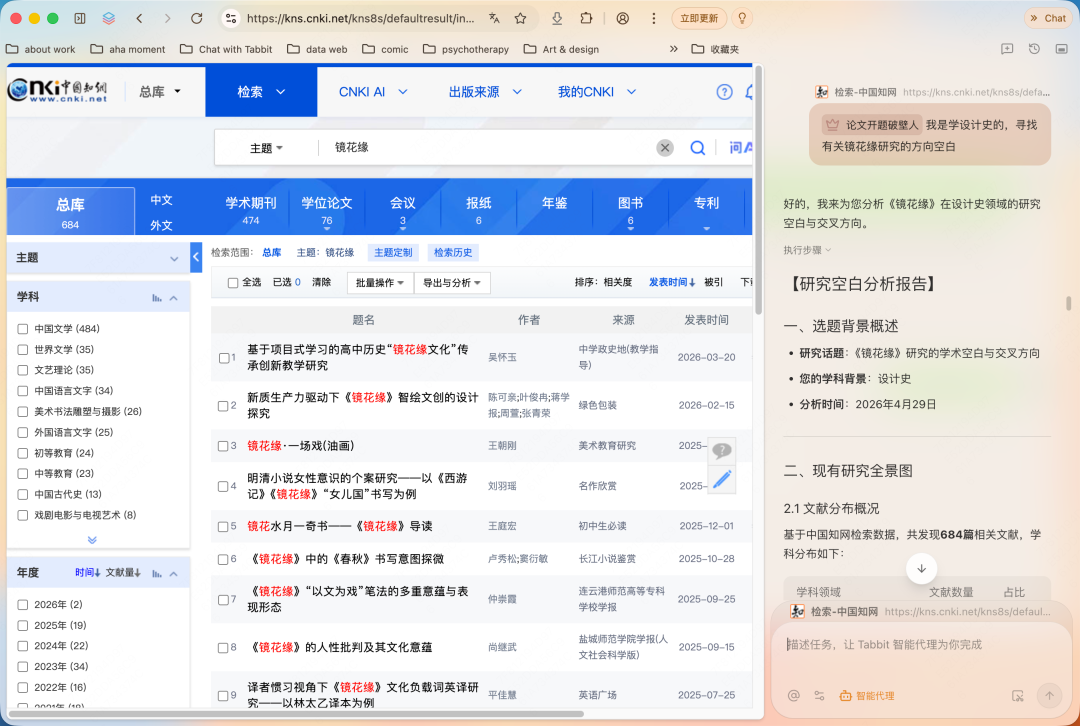
Task: Check the 2025年 (19) year filter
Action: pyautogui.click(x=23, y=625)
